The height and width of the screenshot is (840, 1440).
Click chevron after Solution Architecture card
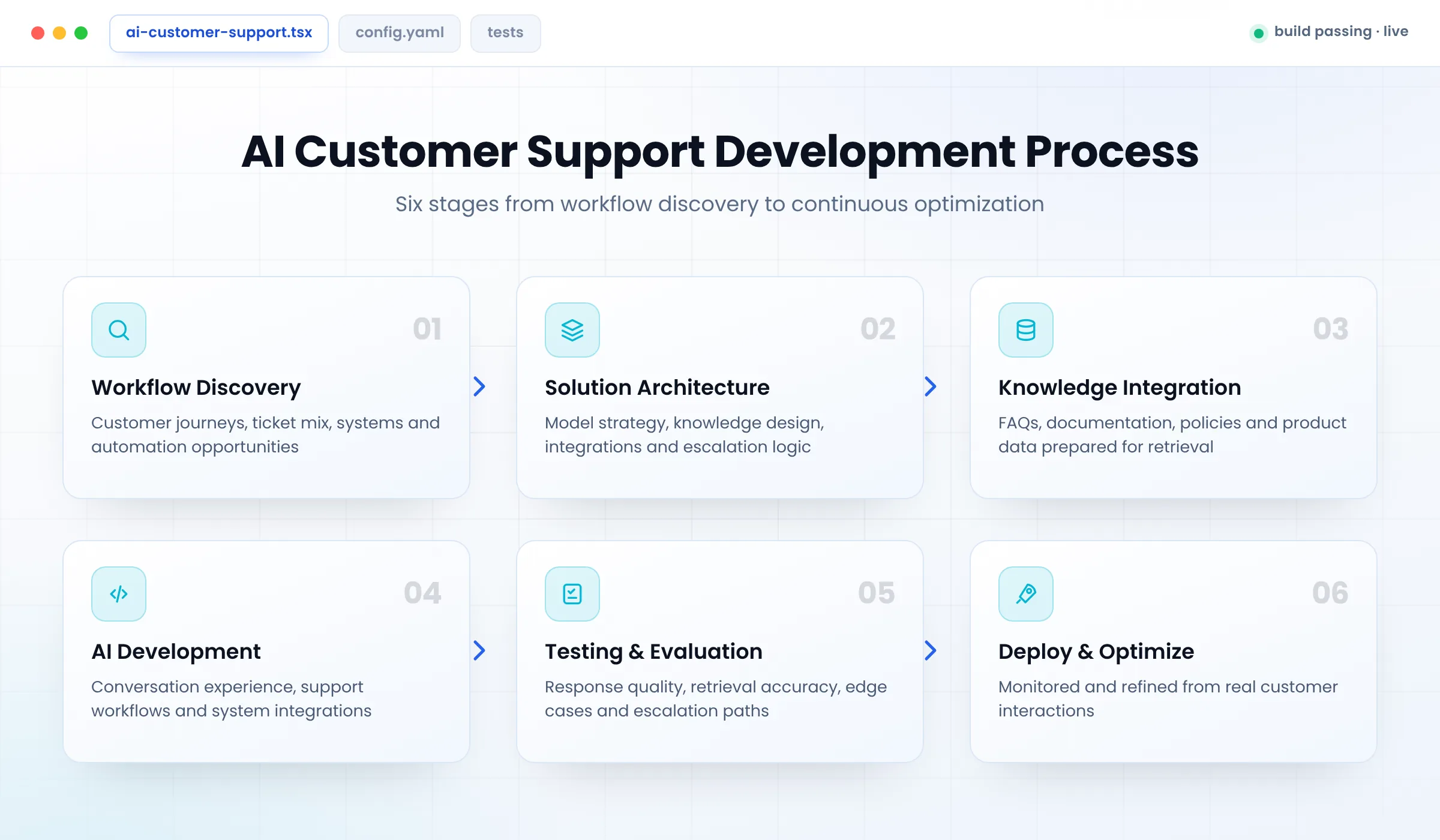931,386
